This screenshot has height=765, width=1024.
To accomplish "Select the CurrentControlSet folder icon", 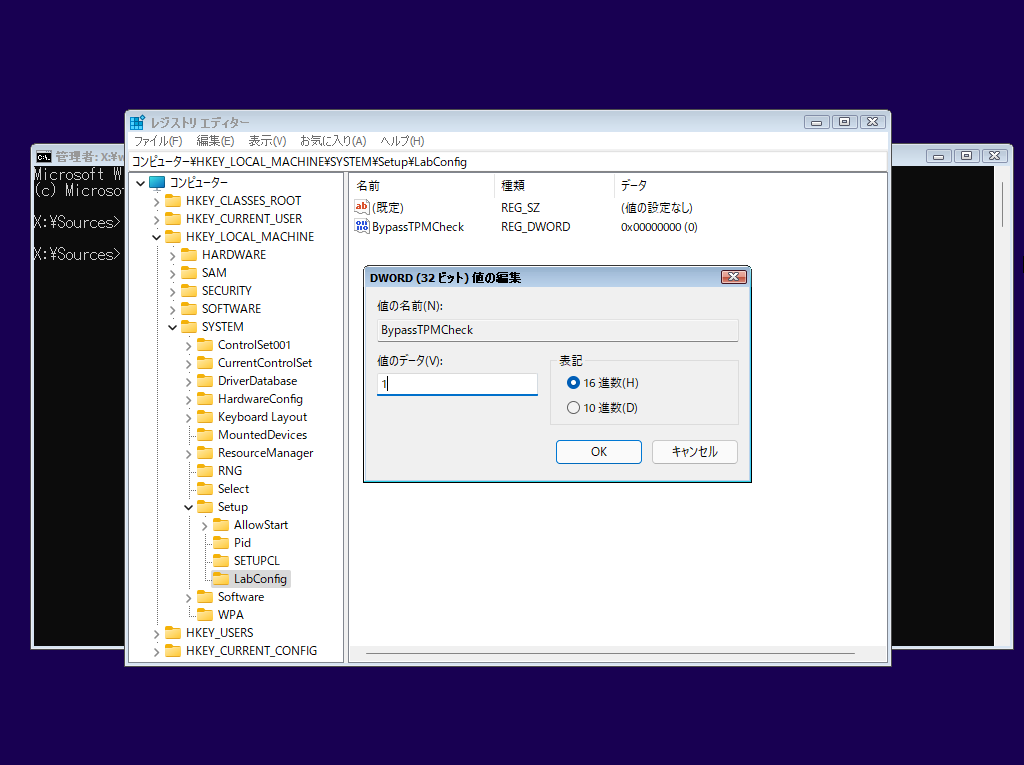I will [205, 363].
